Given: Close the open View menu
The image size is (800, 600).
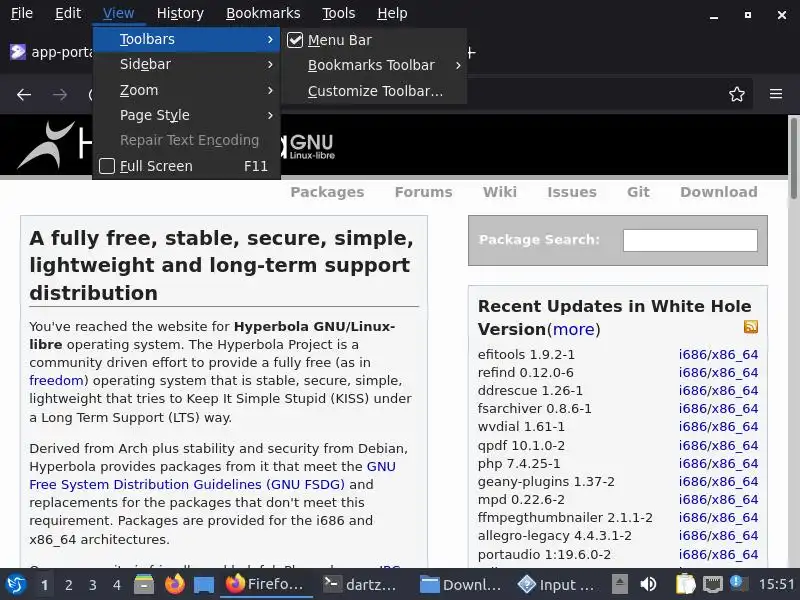Looking at the screenshot, I should [x=118, y=13].
